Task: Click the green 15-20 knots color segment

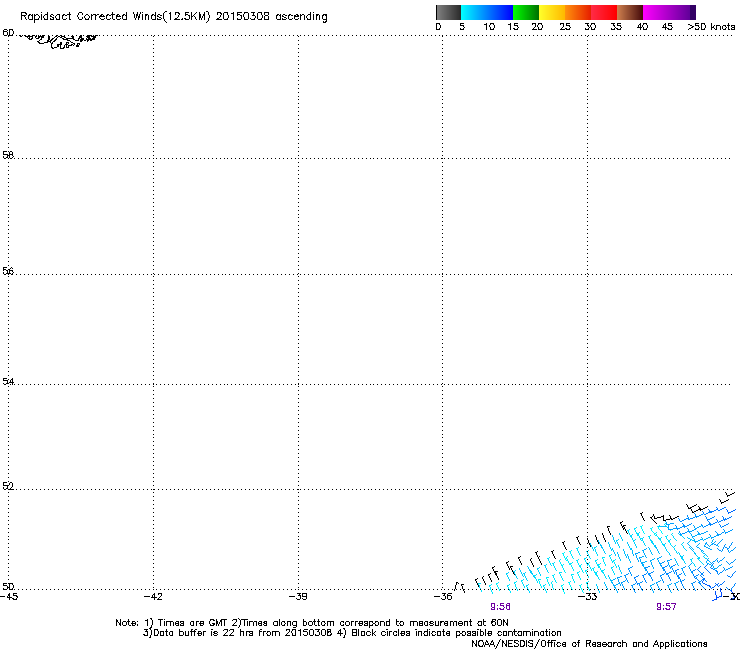Action: click(x=526, y=12)
